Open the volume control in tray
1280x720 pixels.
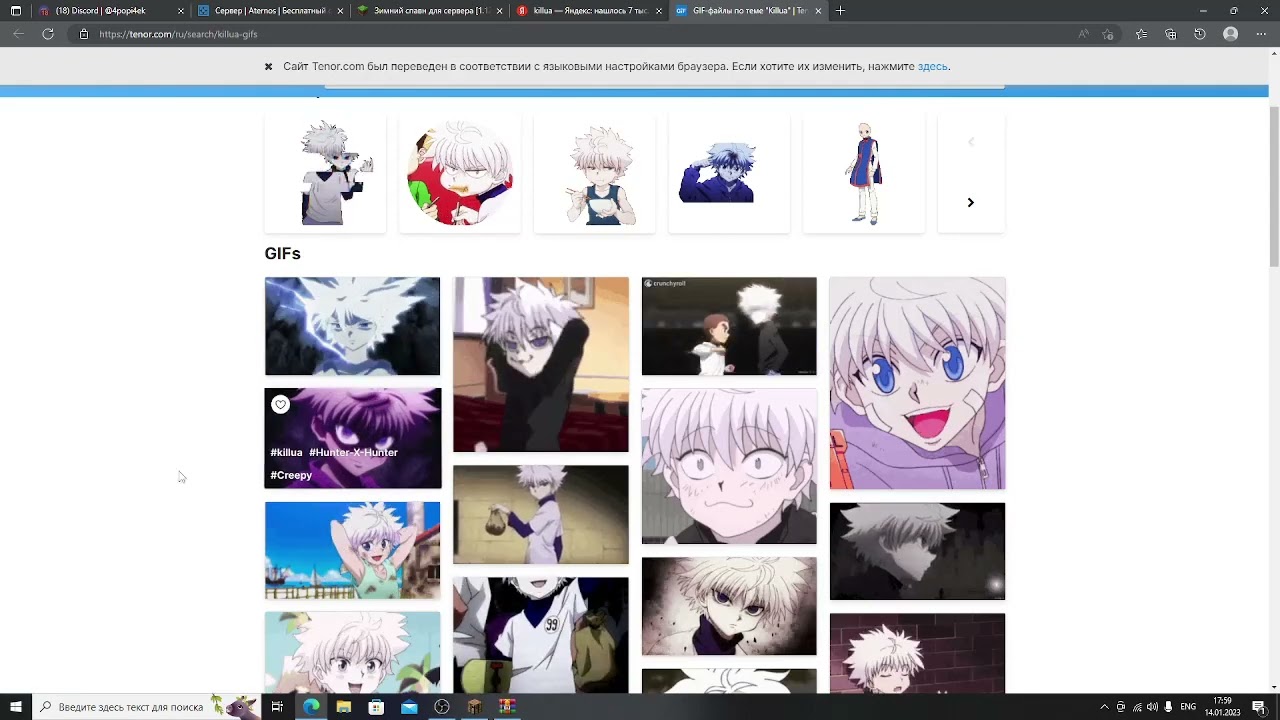1152,707
